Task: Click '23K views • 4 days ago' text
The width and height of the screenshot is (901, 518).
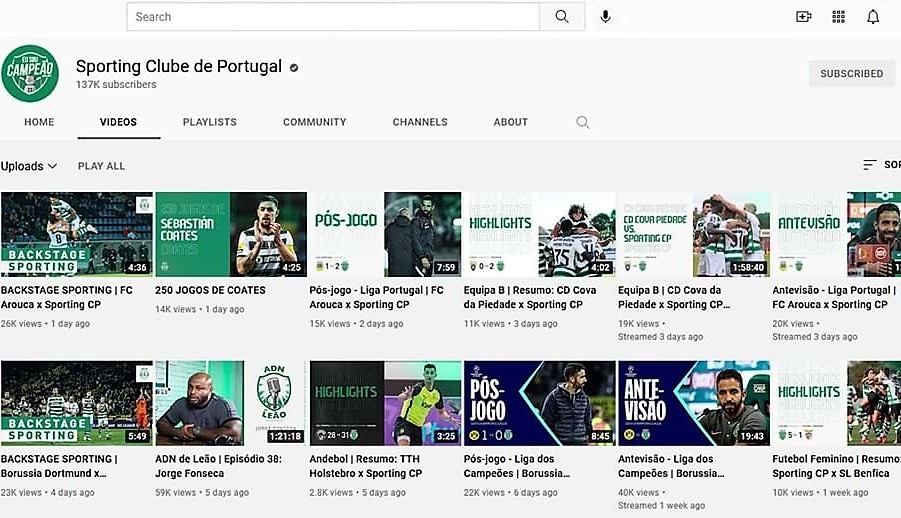Action: click(48, 493)
